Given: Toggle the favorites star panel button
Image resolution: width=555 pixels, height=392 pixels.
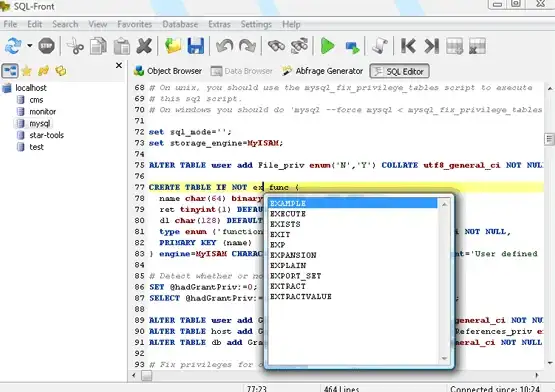Looking at the screenshot, I should click(27, 71).
